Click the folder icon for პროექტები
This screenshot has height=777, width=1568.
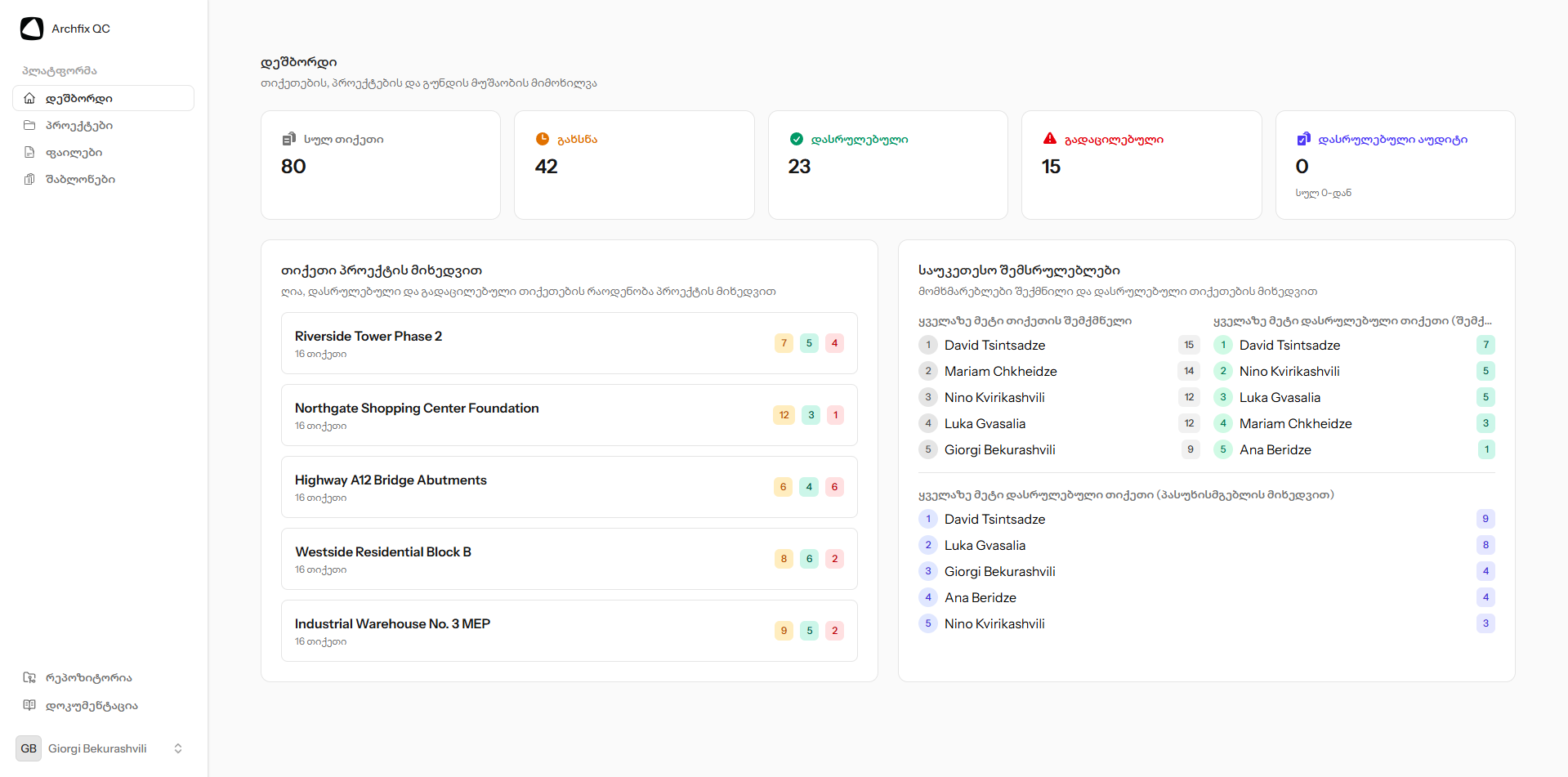tap(29, 125)
